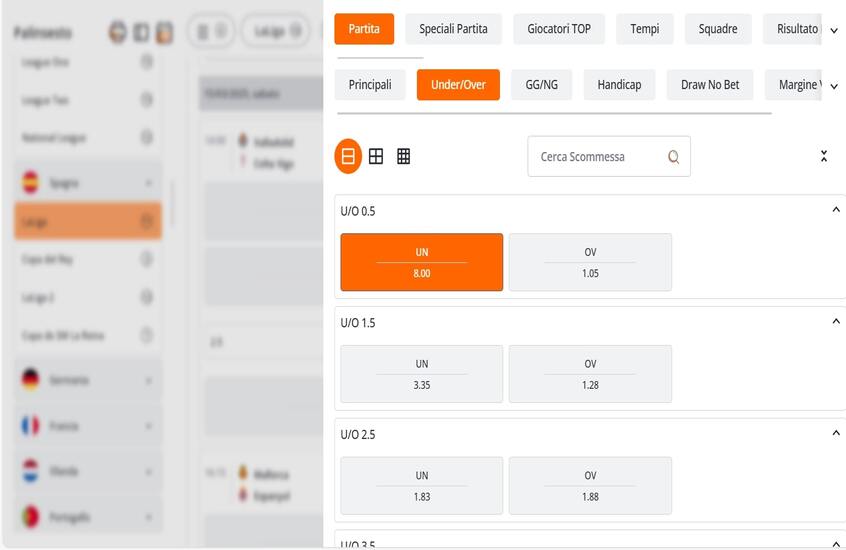Viewport: 846px width, 550px height.
Task: Focus the Cerca Scommessa search field
Action: pos(598,157)
